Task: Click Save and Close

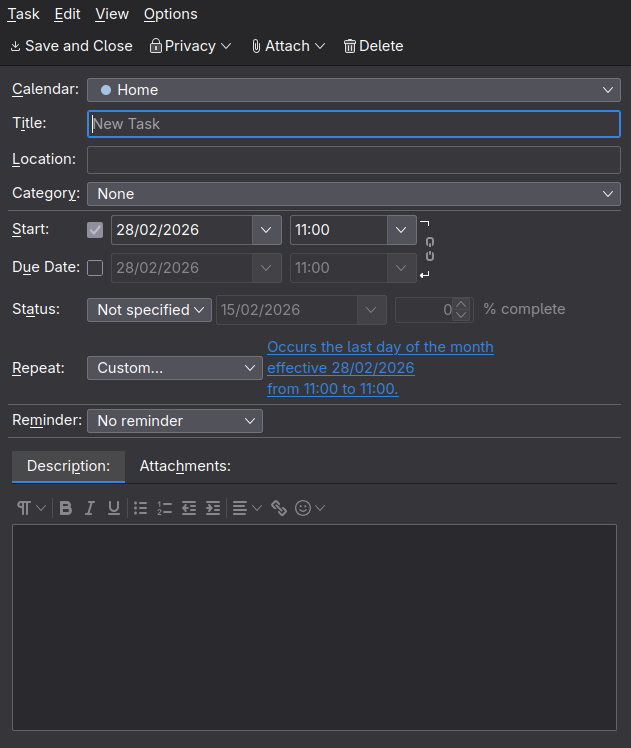Action: (71, 46)
